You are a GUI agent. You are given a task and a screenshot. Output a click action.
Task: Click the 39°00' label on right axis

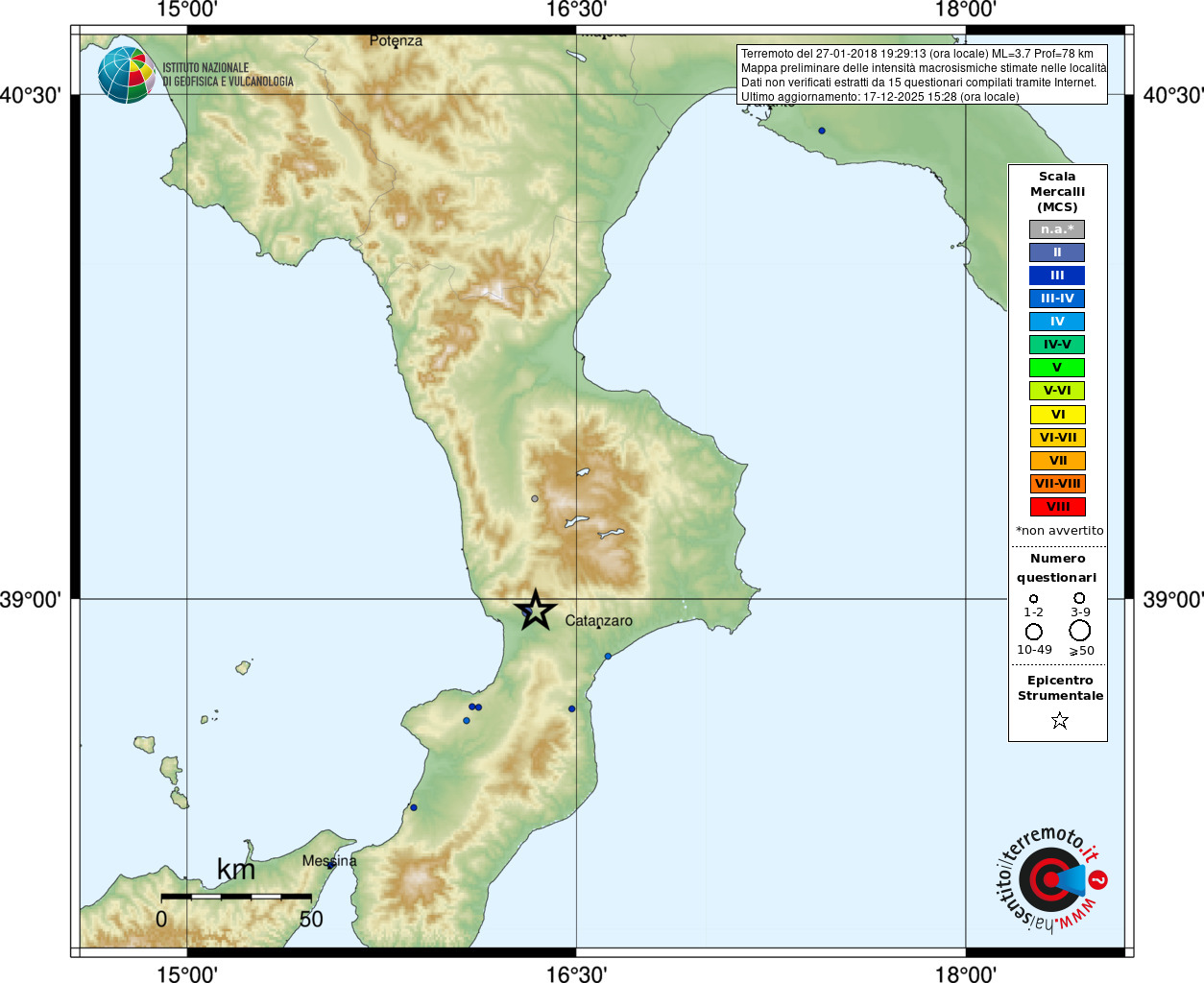pos(1172,600)
